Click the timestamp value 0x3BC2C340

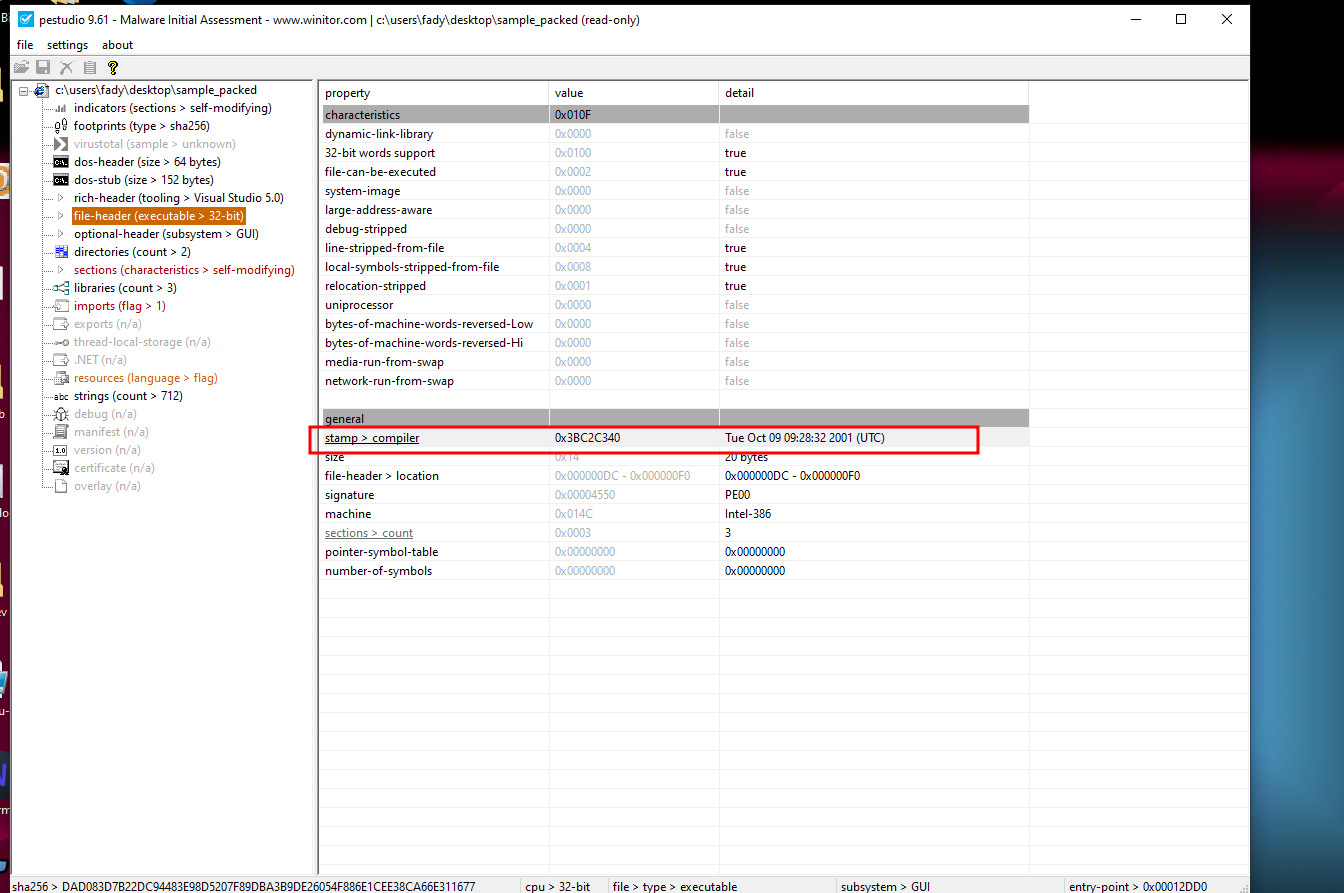[x=587, y=438]
